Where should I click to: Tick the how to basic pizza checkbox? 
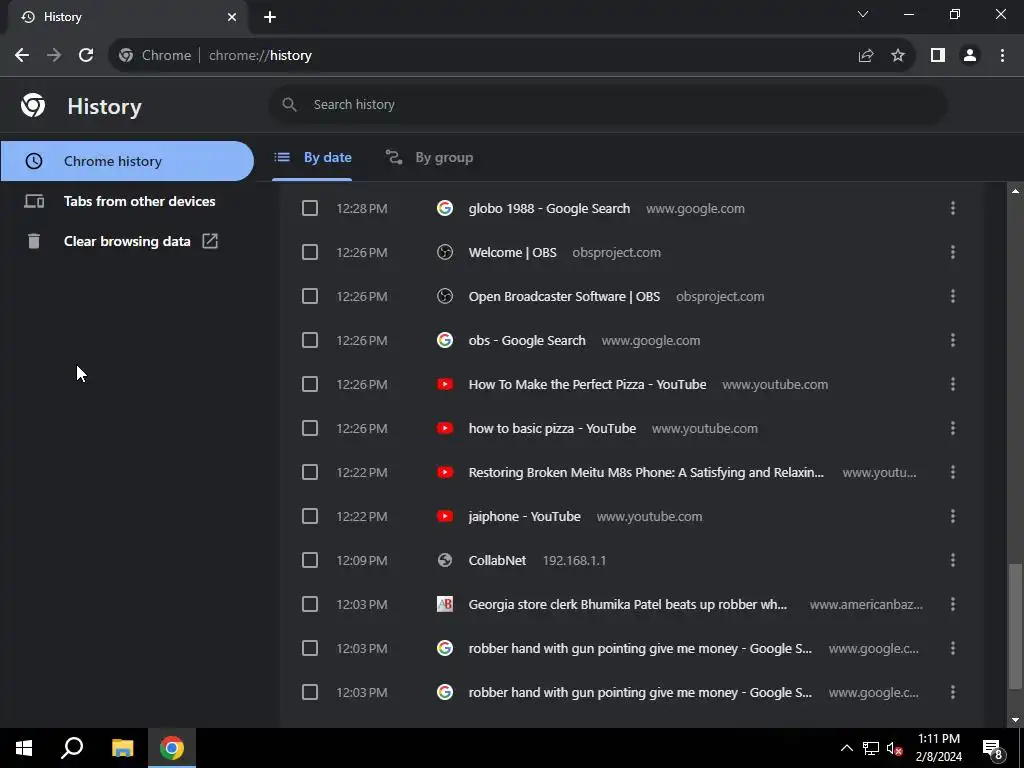(x=310, y=428)
